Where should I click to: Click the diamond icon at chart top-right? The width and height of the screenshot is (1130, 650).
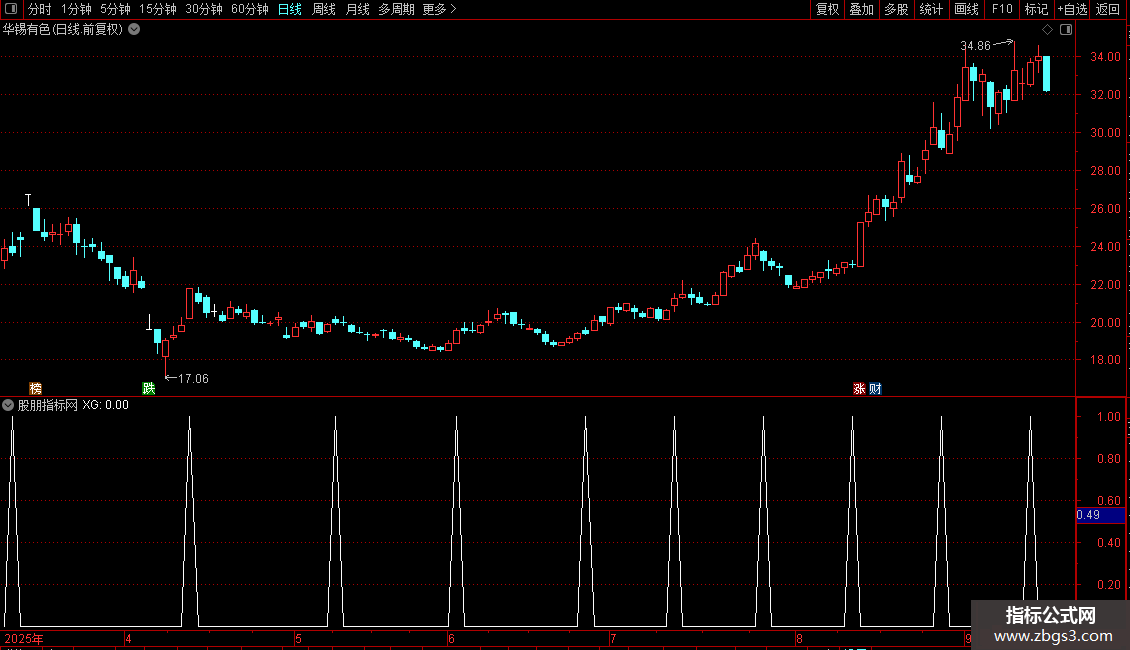1048,30
